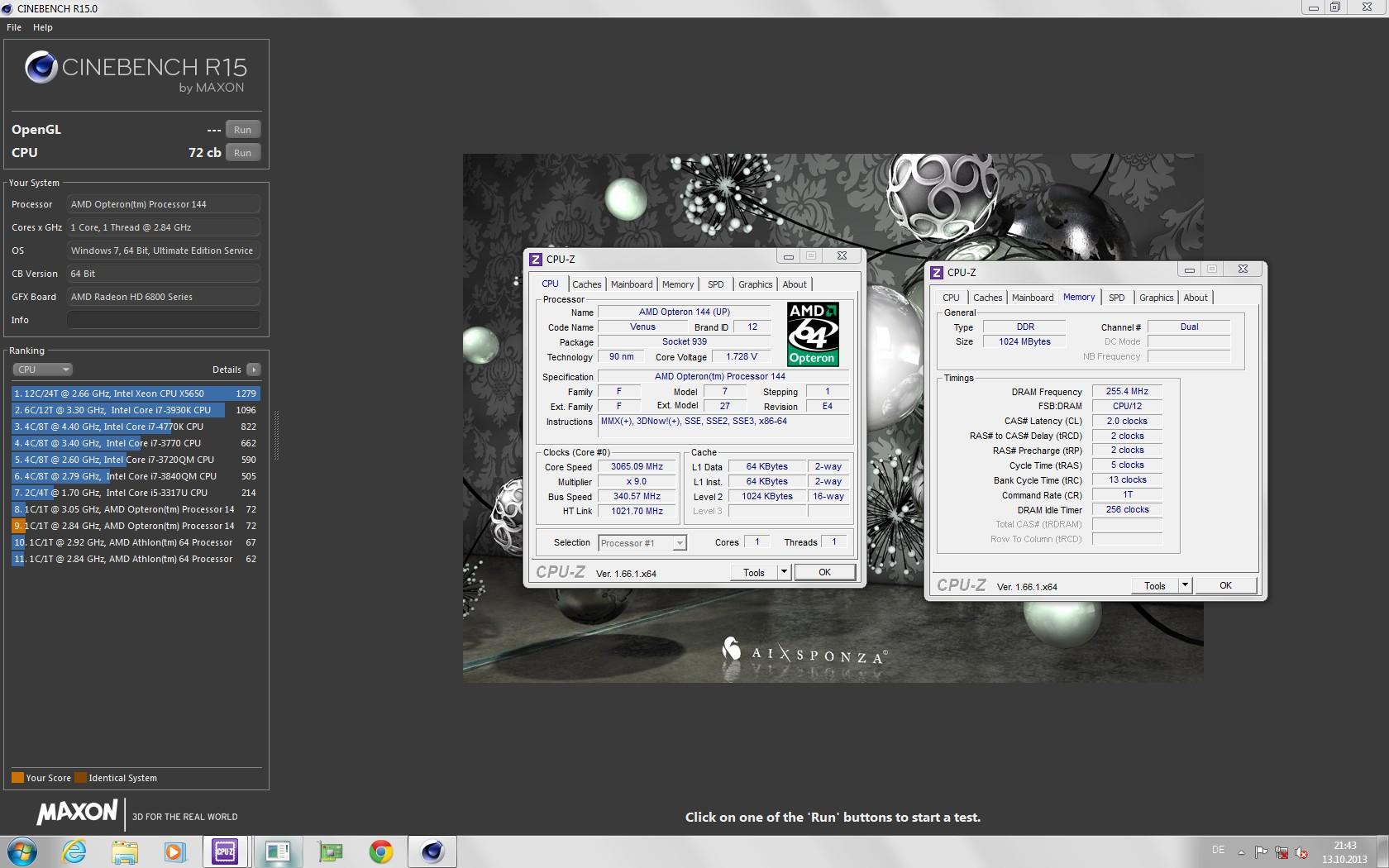Launch Internet Explorer from taskbar
Image resolution: width=1389 pixels, height=868 pixels.
click(x=74, y=851)
